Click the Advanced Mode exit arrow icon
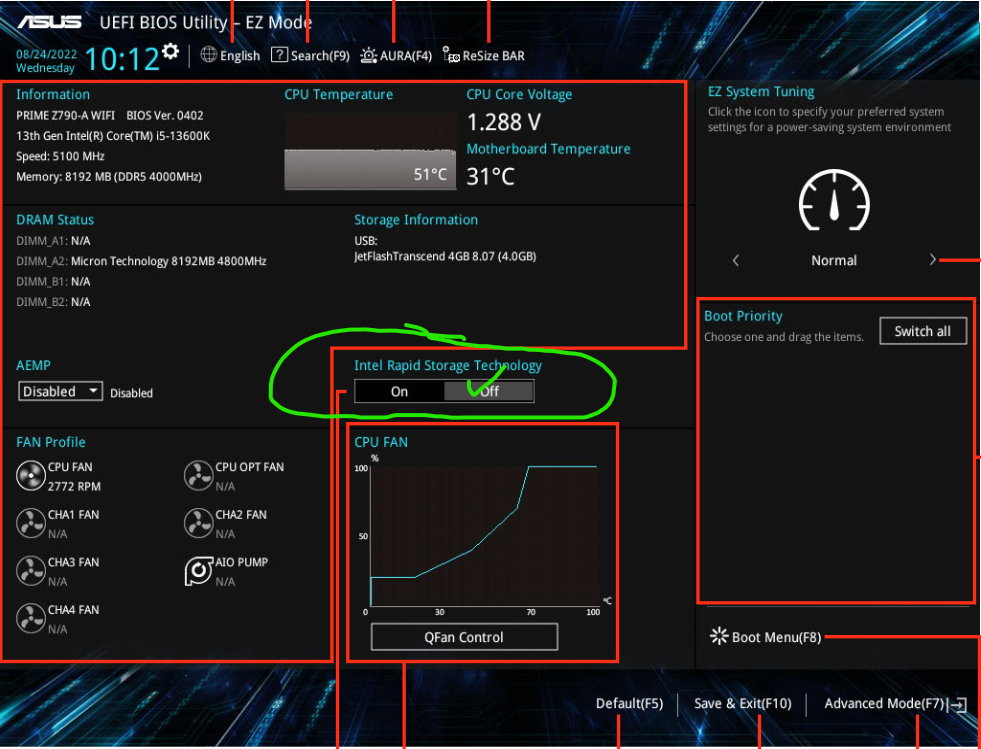981x749 pixels. point(958,705)
